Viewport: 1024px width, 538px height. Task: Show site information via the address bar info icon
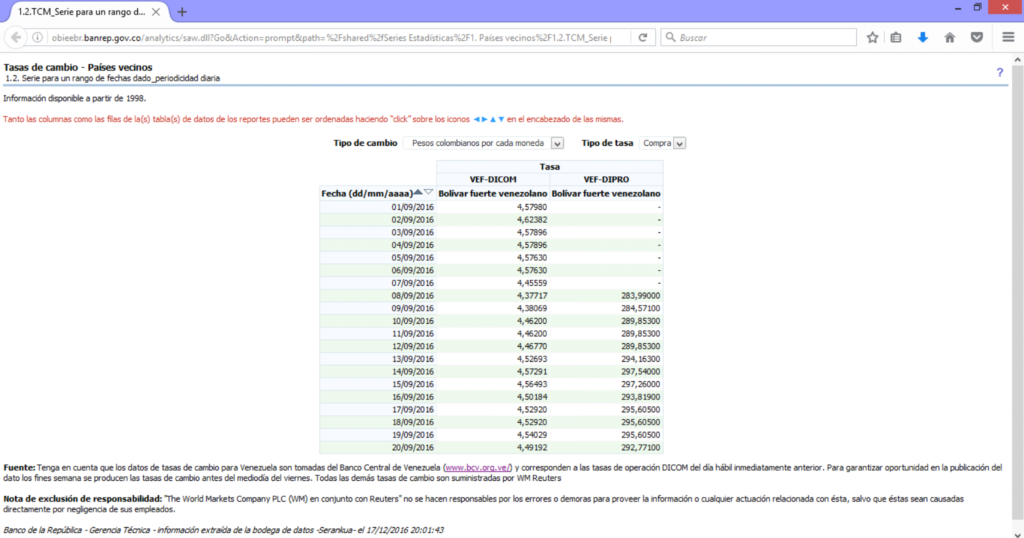[37, 37]
